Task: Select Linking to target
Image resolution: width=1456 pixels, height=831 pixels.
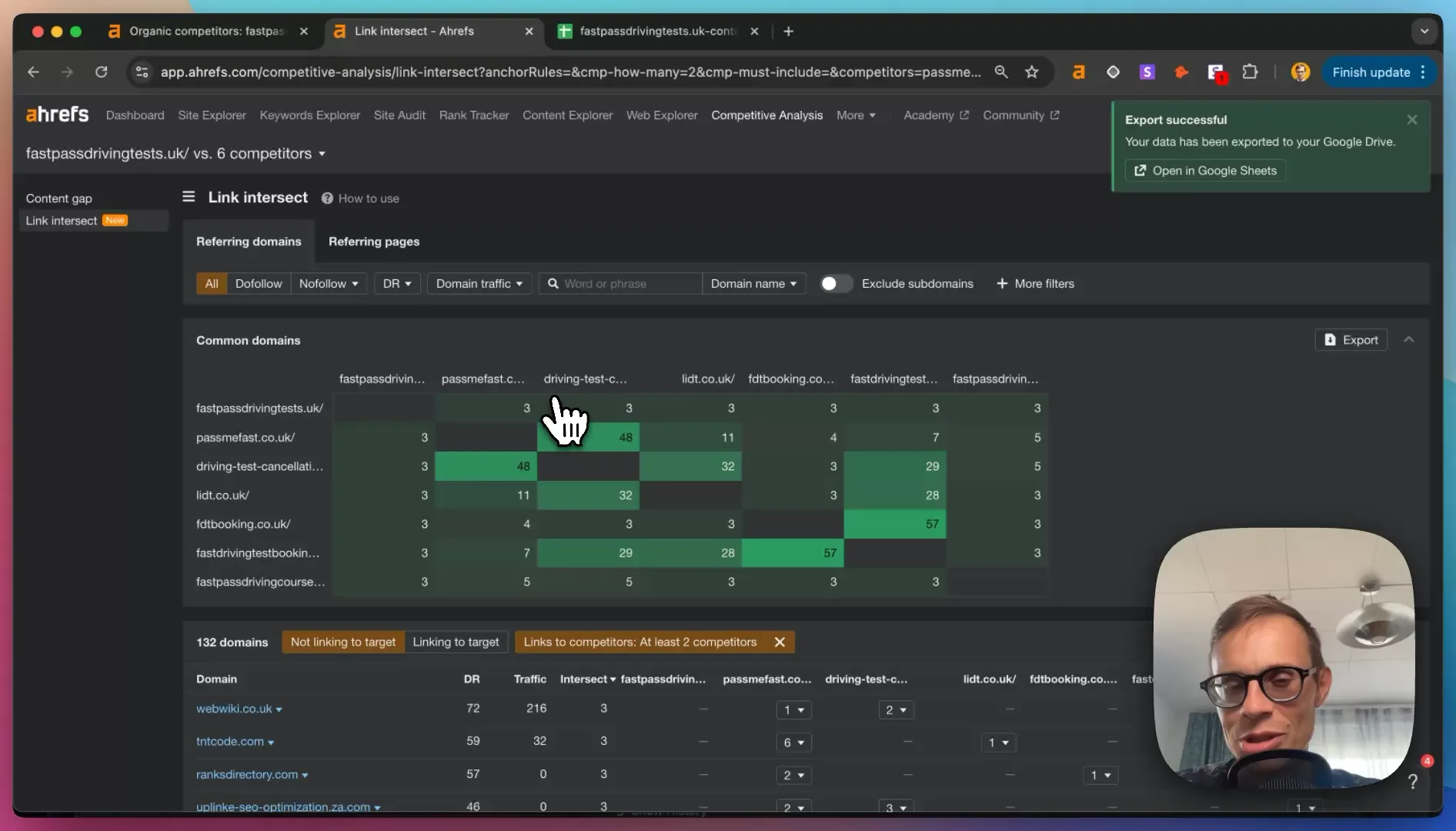Action: pyautogui.click(x=456, y=642)
